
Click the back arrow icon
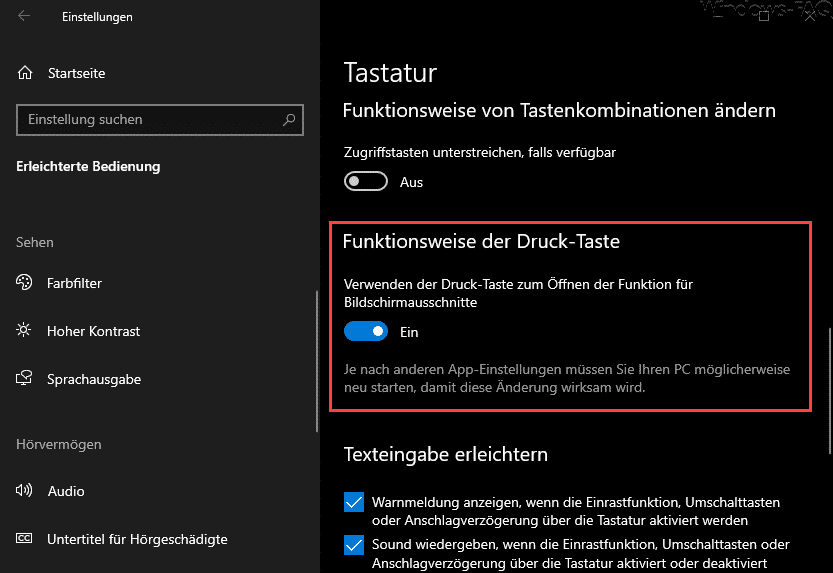coord(24,16)
